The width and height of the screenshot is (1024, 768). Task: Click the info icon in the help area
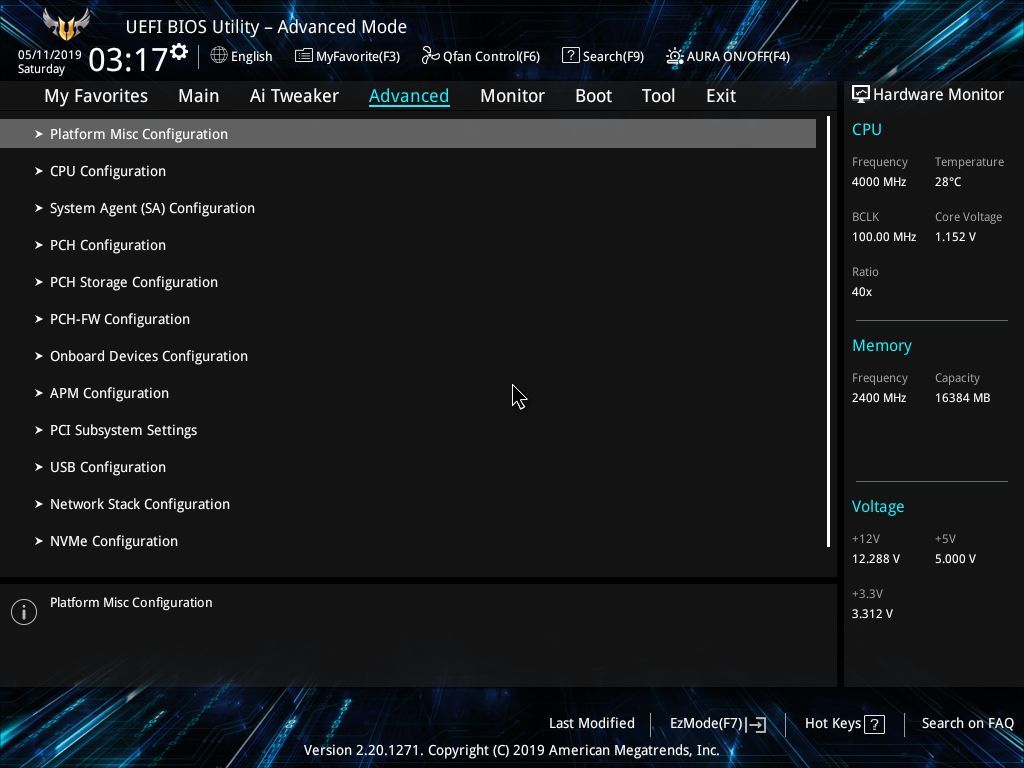coord(24,612)
